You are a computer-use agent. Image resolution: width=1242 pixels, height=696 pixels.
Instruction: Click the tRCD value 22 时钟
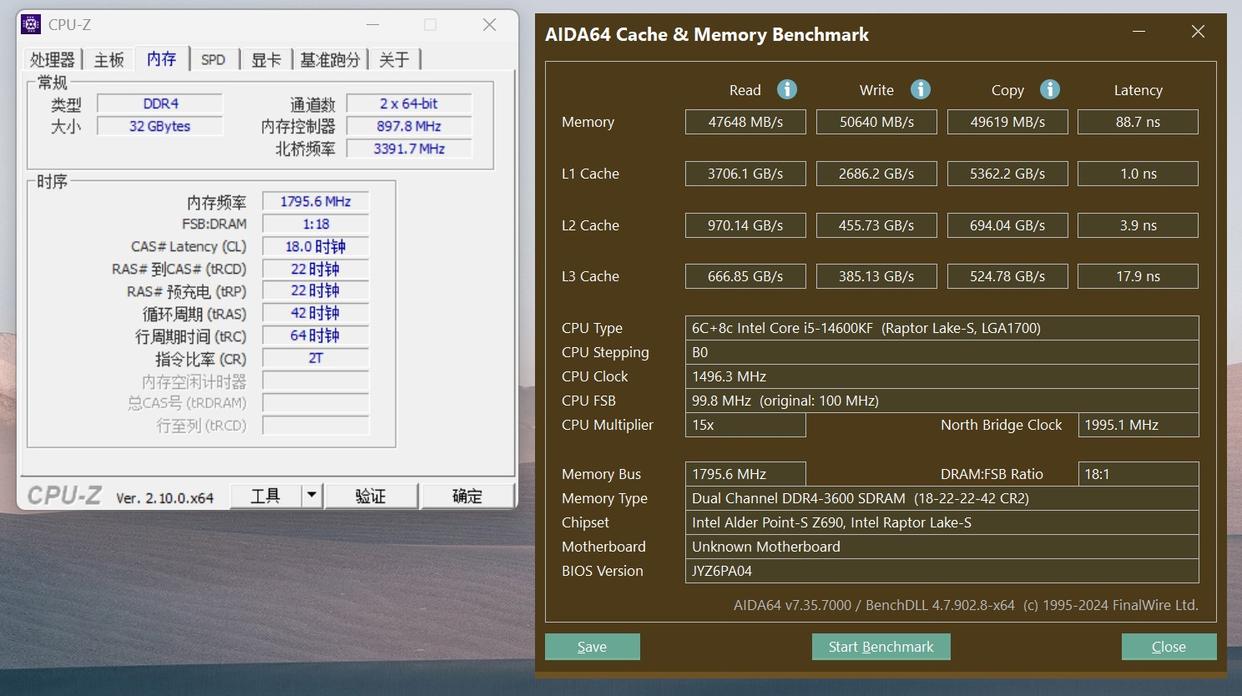(315, 269)
